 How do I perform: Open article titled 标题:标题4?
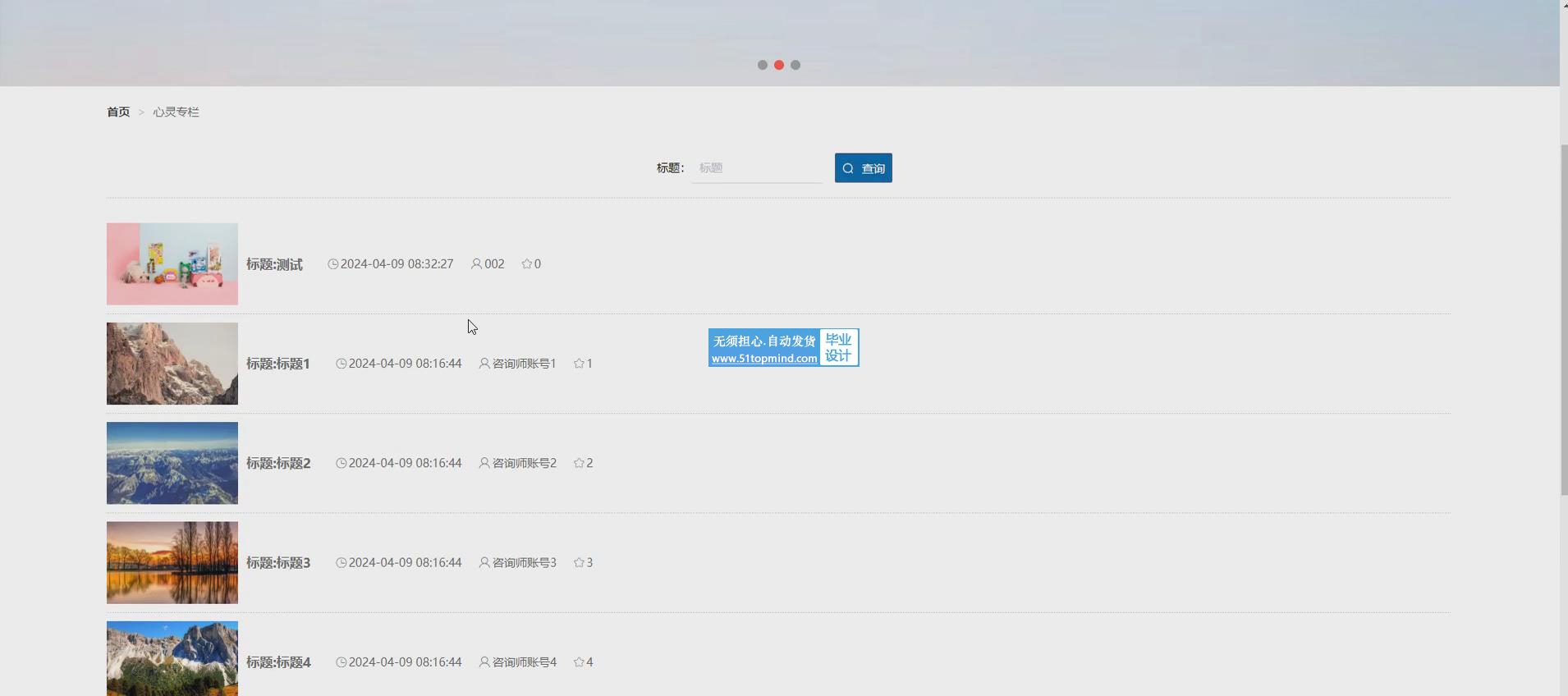278,662
